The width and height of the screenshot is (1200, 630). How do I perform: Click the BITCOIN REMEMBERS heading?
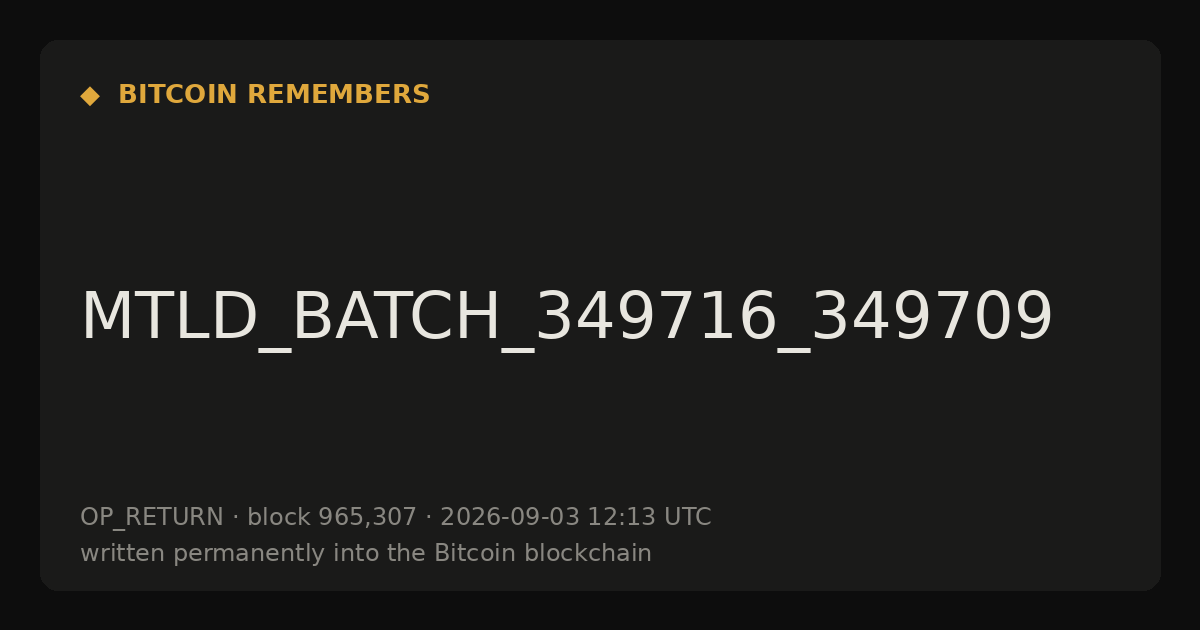pyautogui.click(x=274, y=95)
